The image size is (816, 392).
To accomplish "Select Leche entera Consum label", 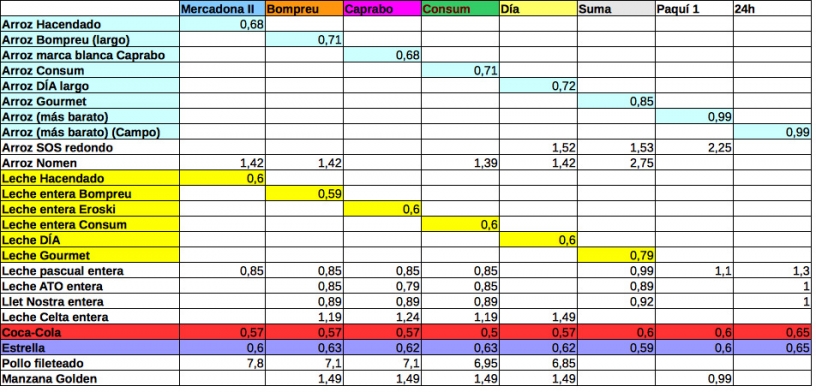I will coord(90,224).
